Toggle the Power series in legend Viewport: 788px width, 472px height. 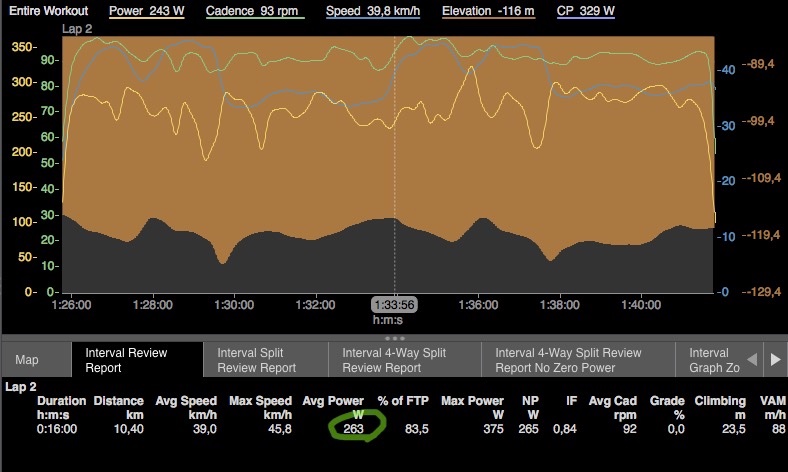click(x=146, y=12)
